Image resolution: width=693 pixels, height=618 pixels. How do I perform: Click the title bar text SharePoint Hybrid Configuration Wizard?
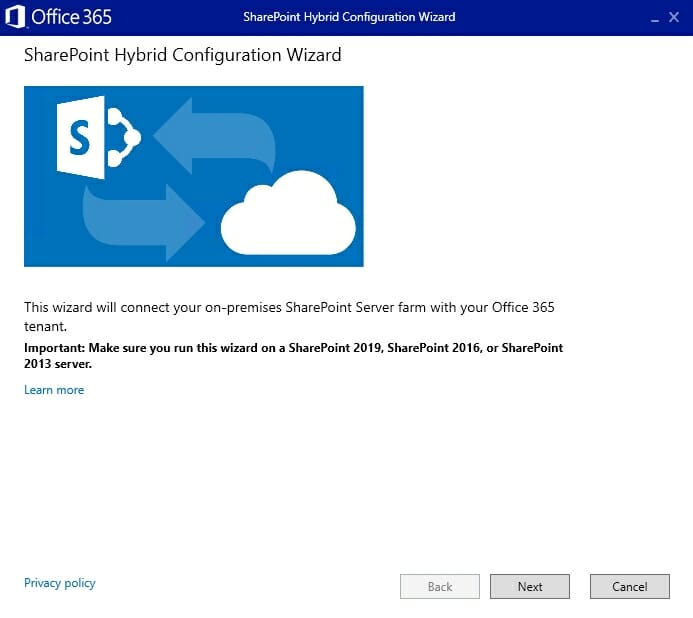click(x=349, y=17)
